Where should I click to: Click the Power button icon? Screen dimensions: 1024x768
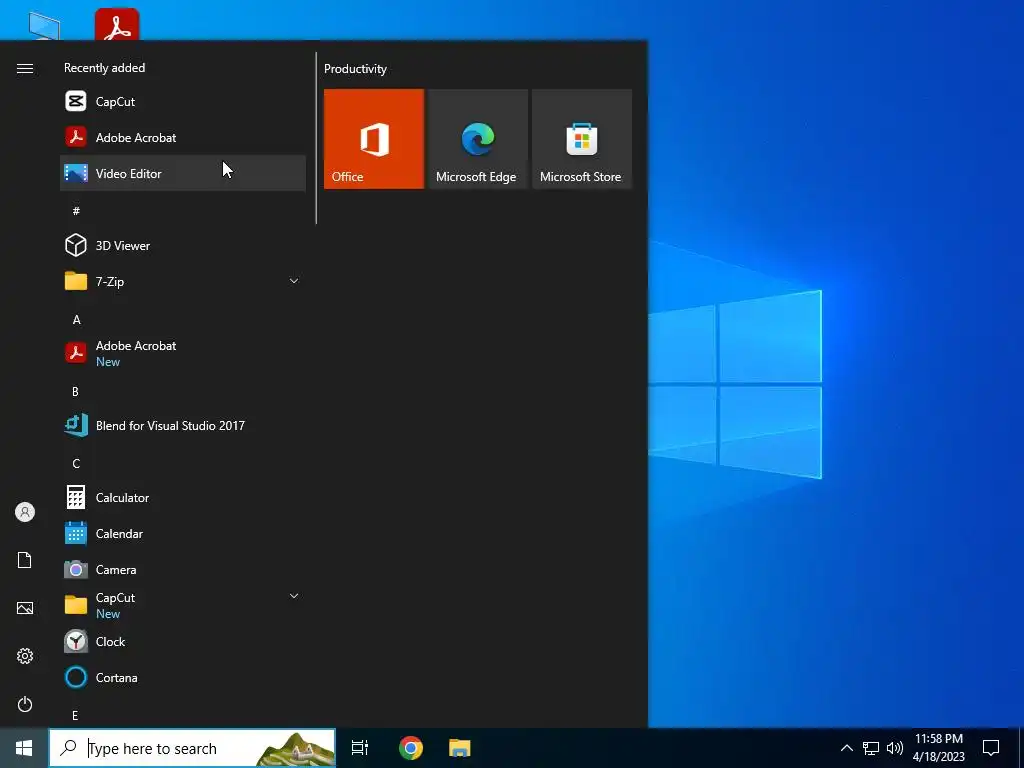coord(25,704)
